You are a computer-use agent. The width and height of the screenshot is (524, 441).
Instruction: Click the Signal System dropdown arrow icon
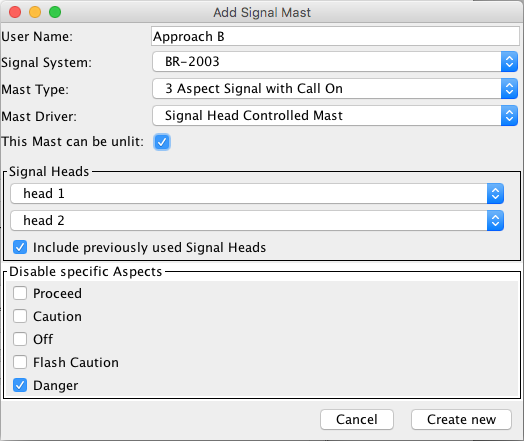point(509,61)
